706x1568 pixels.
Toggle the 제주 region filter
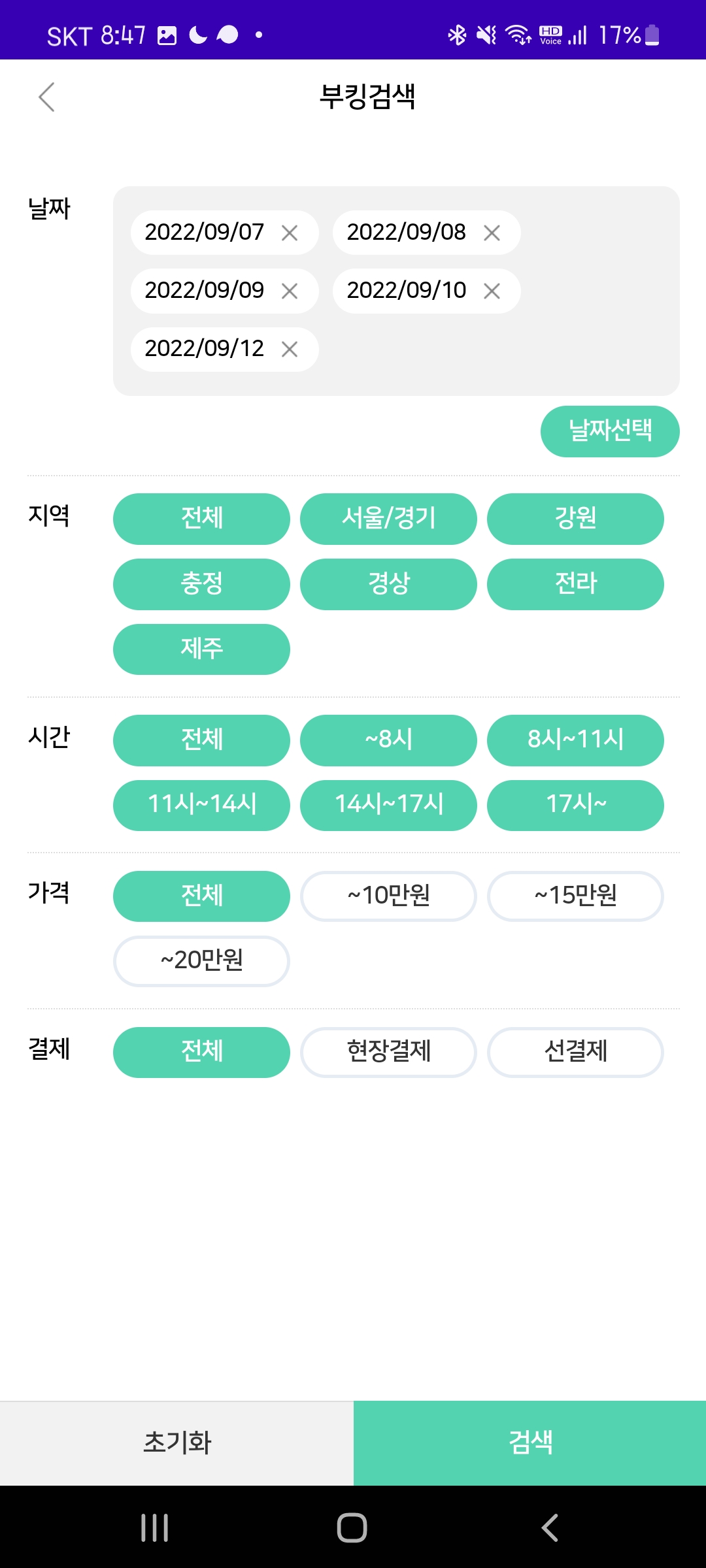click(201, 649)
